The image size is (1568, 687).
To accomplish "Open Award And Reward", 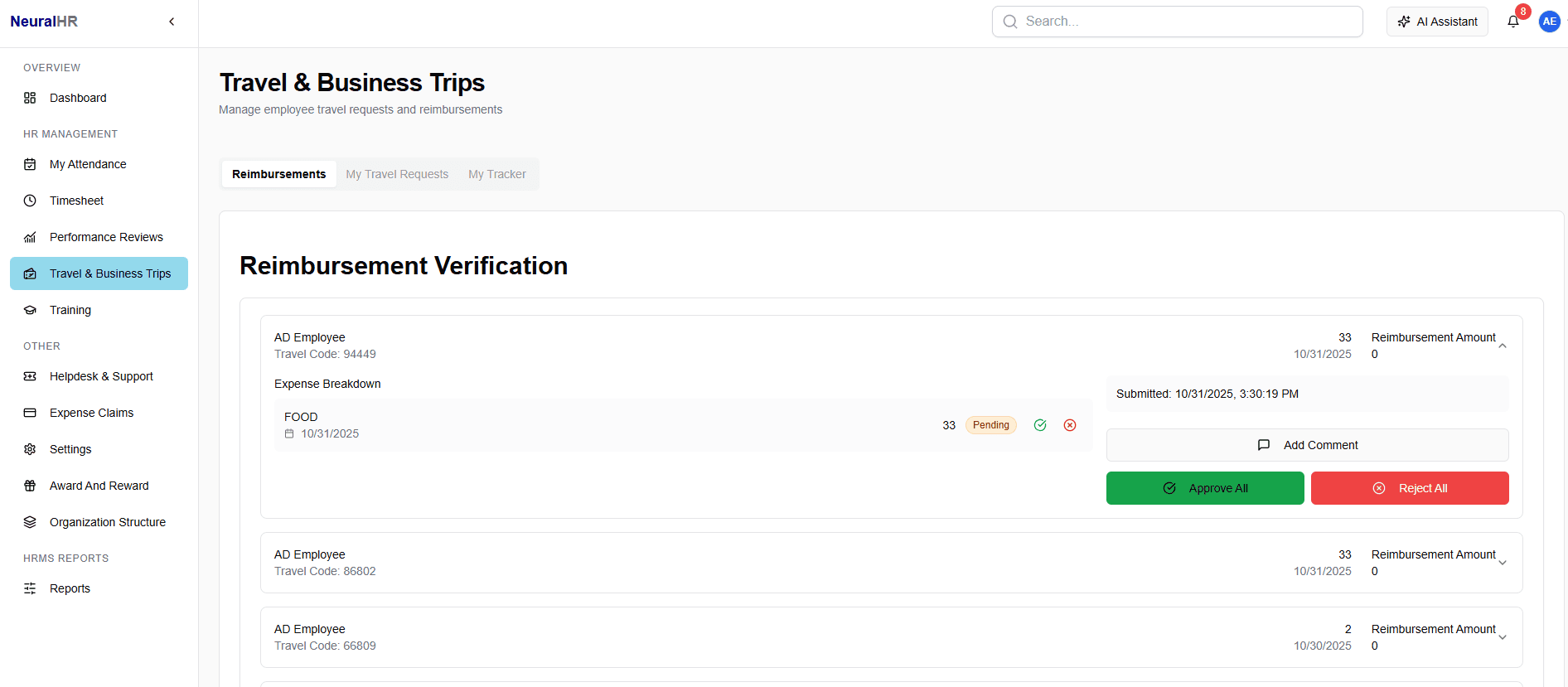I will tap(99, 486).
